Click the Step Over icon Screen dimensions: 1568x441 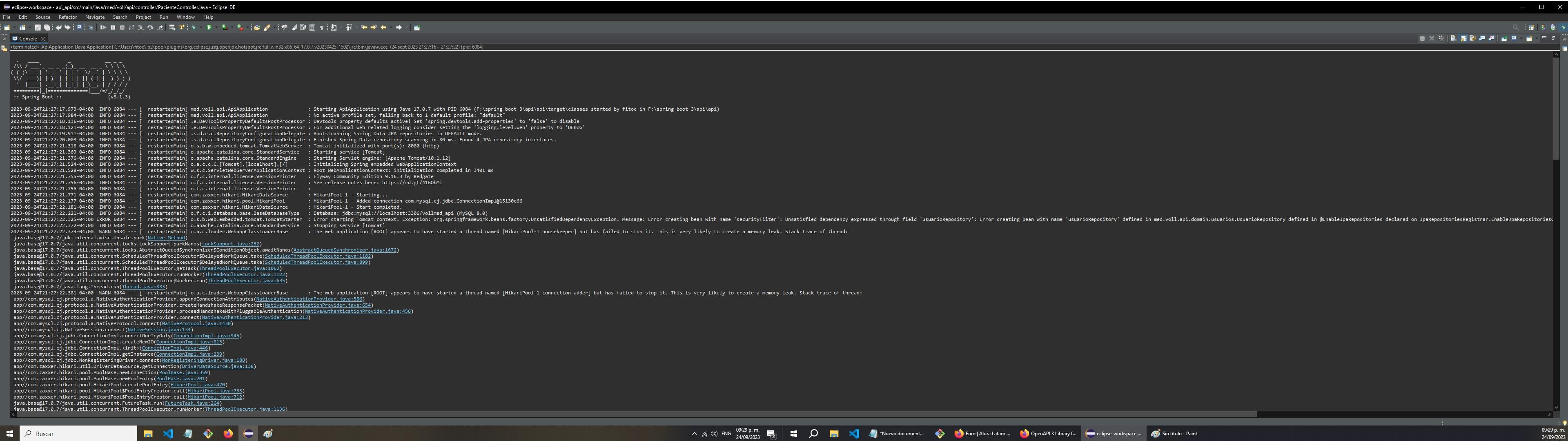pos(150,27)
